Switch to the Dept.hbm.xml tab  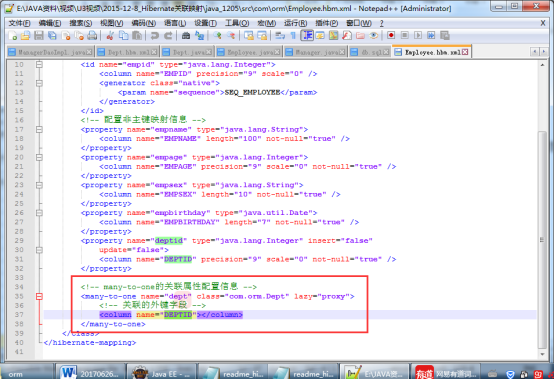127,52
